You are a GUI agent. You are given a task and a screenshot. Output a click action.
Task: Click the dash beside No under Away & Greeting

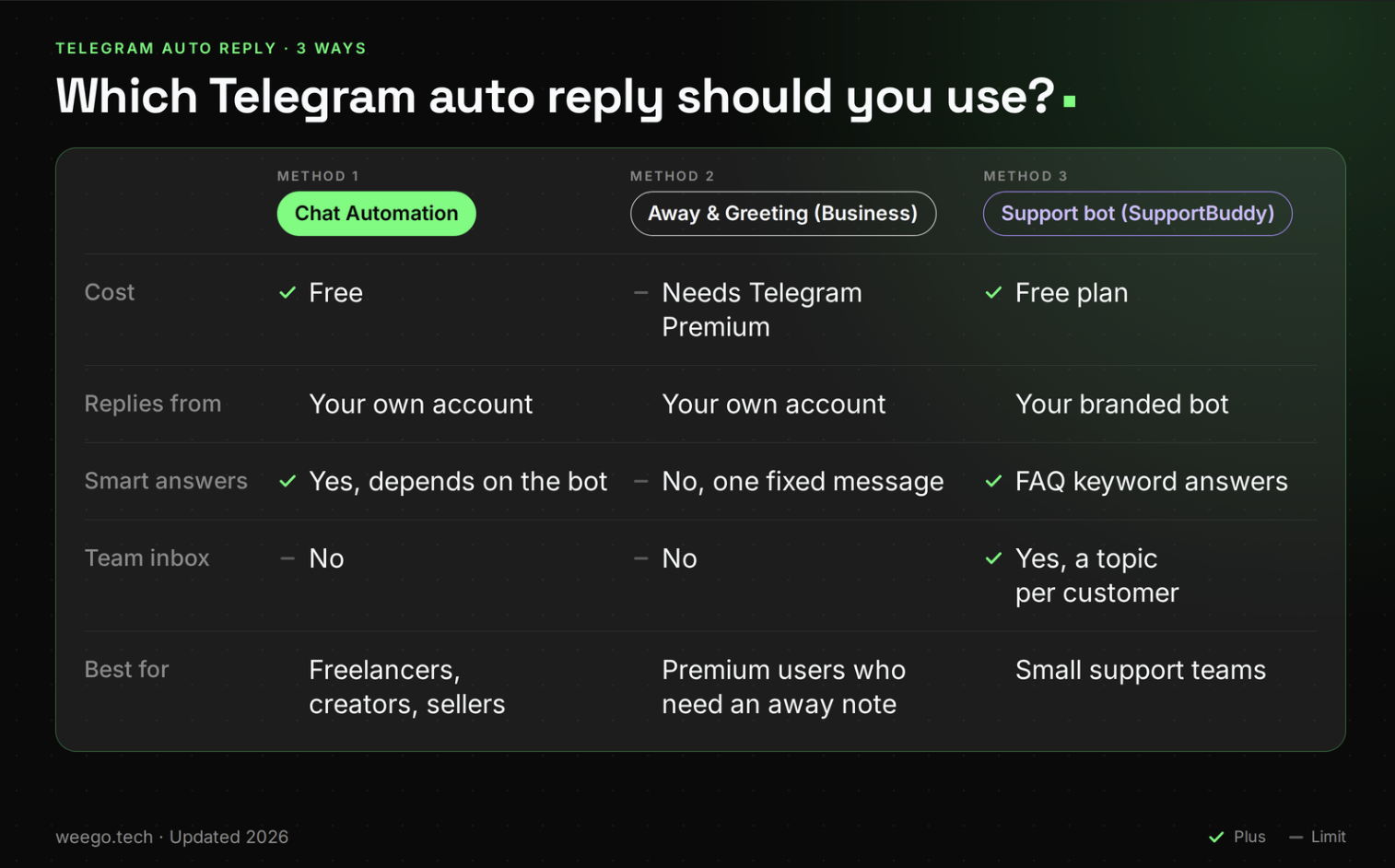pyautogui.click(x=640, y=558)
